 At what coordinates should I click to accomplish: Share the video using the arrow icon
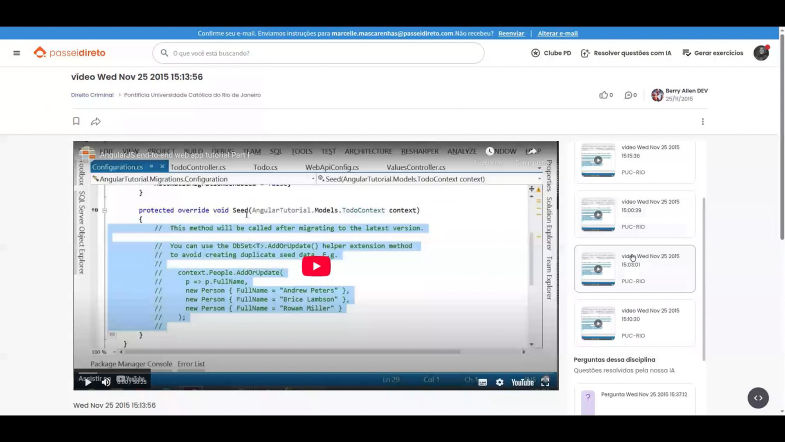(x=96, y=121)
